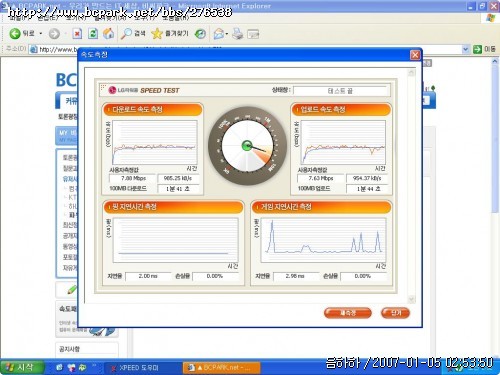This screenshot has height=375, width=500.
Task: Open Favorites star icon
Action: pos(156,33)
